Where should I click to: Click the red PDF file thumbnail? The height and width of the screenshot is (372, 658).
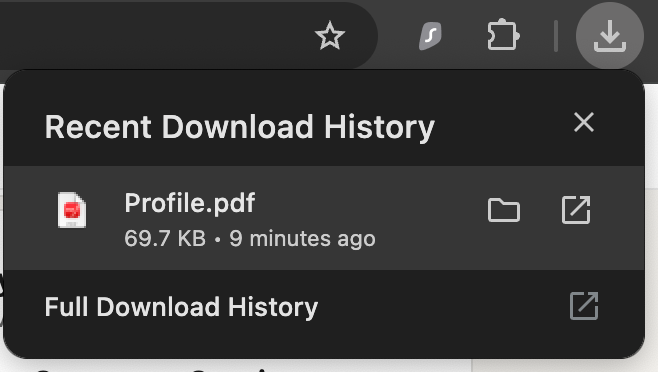click(x=72, y=210)
